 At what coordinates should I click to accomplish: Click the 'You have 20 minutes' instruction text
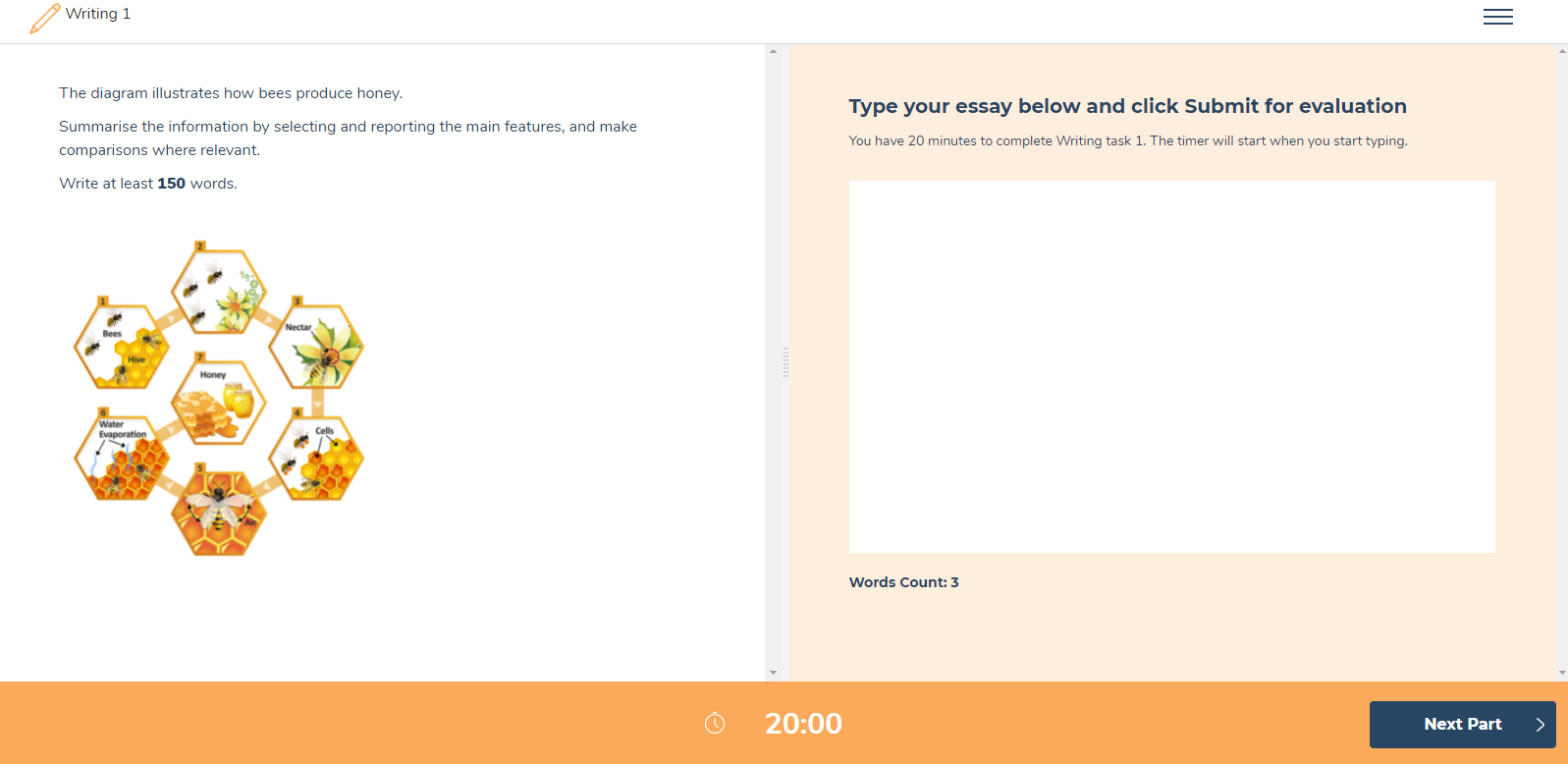1127,141
